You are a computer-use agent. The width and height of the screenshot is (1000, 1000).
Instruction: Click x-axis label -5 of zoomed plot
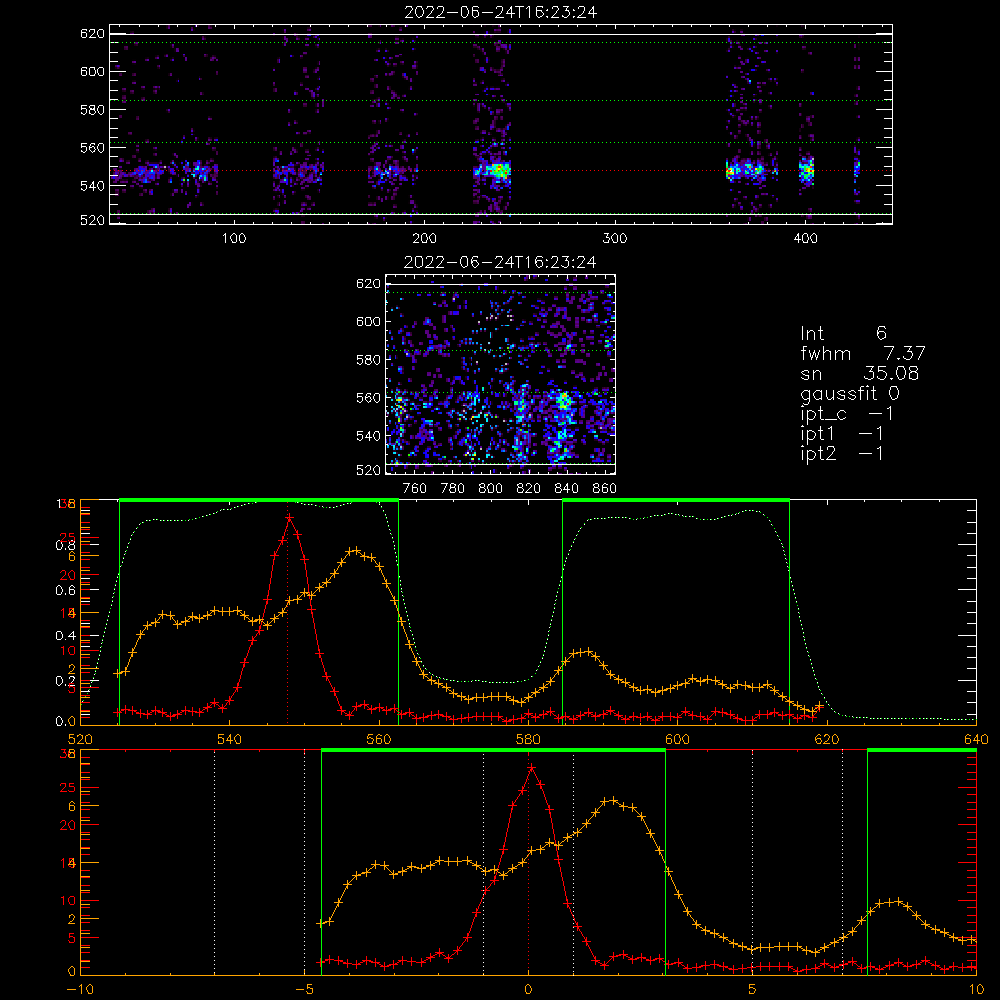click(x=304, y=989)
